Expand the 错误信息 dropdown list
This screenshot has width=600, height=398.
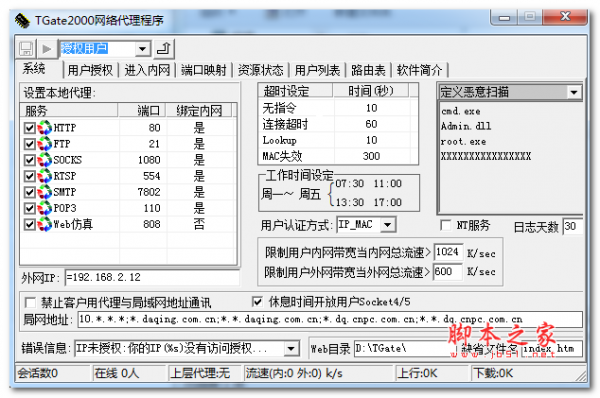point(291,349)
